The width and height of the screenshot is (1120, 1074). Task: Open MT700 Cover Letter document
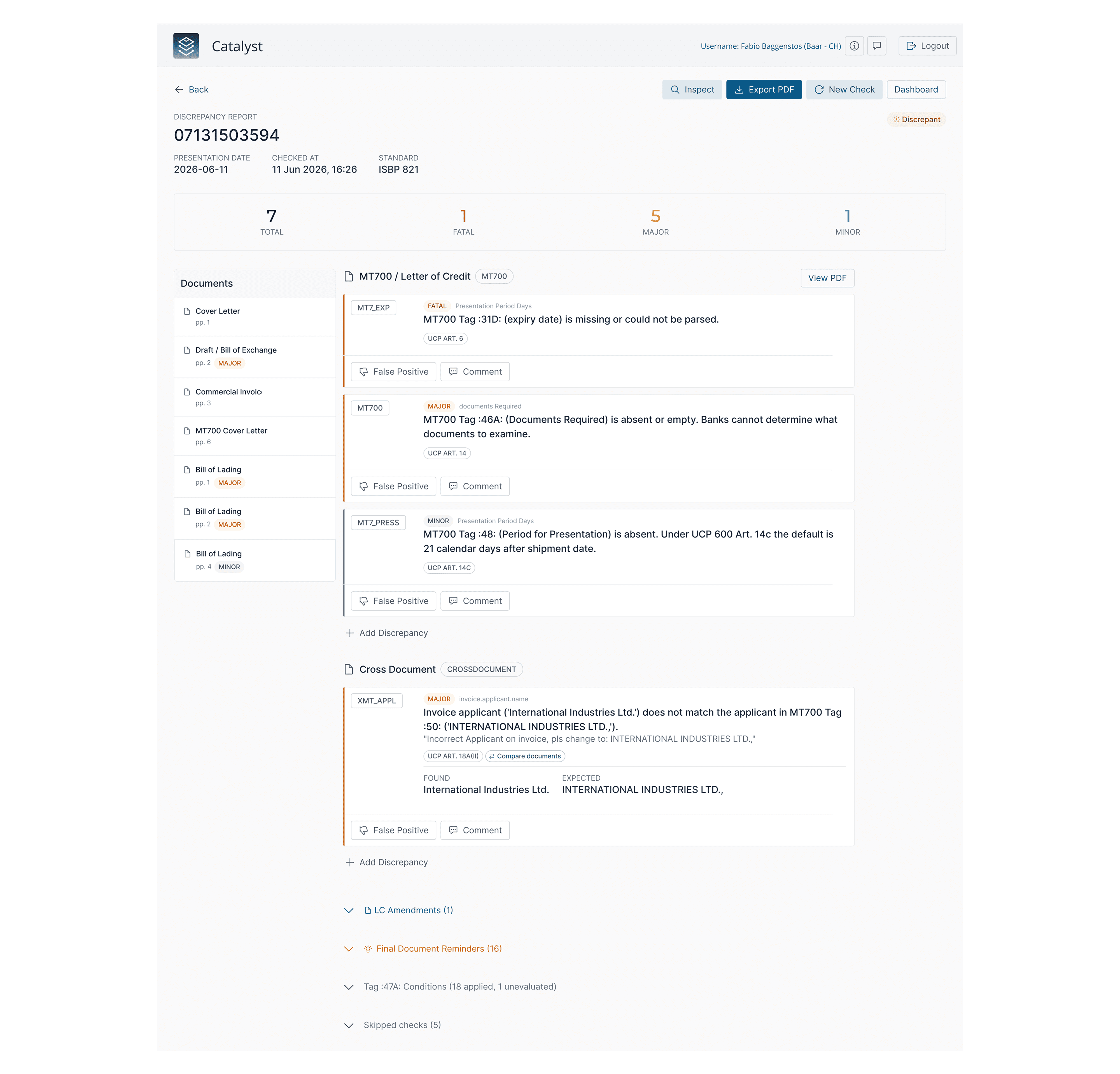click(x=255, y=436)
